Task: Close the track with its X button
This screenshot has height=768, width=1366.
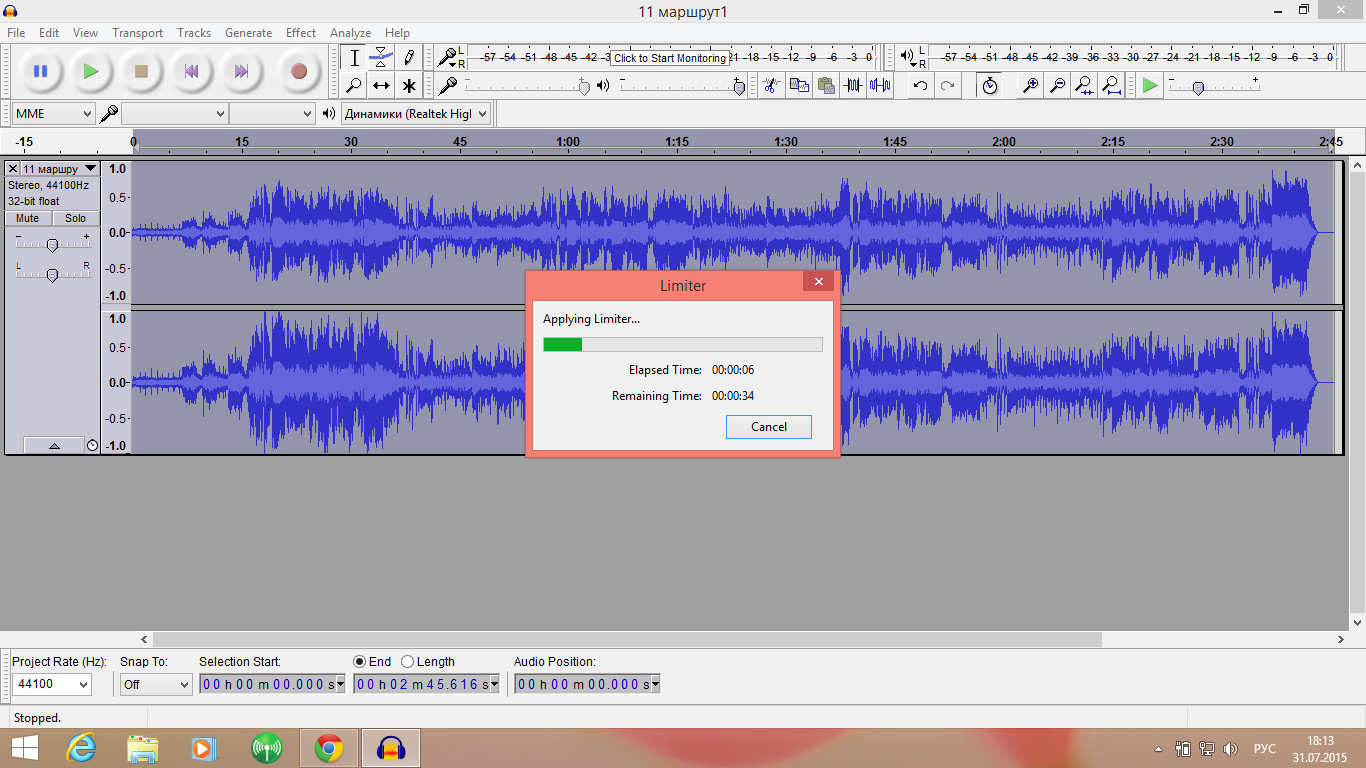Action: (x=13, y=169)
